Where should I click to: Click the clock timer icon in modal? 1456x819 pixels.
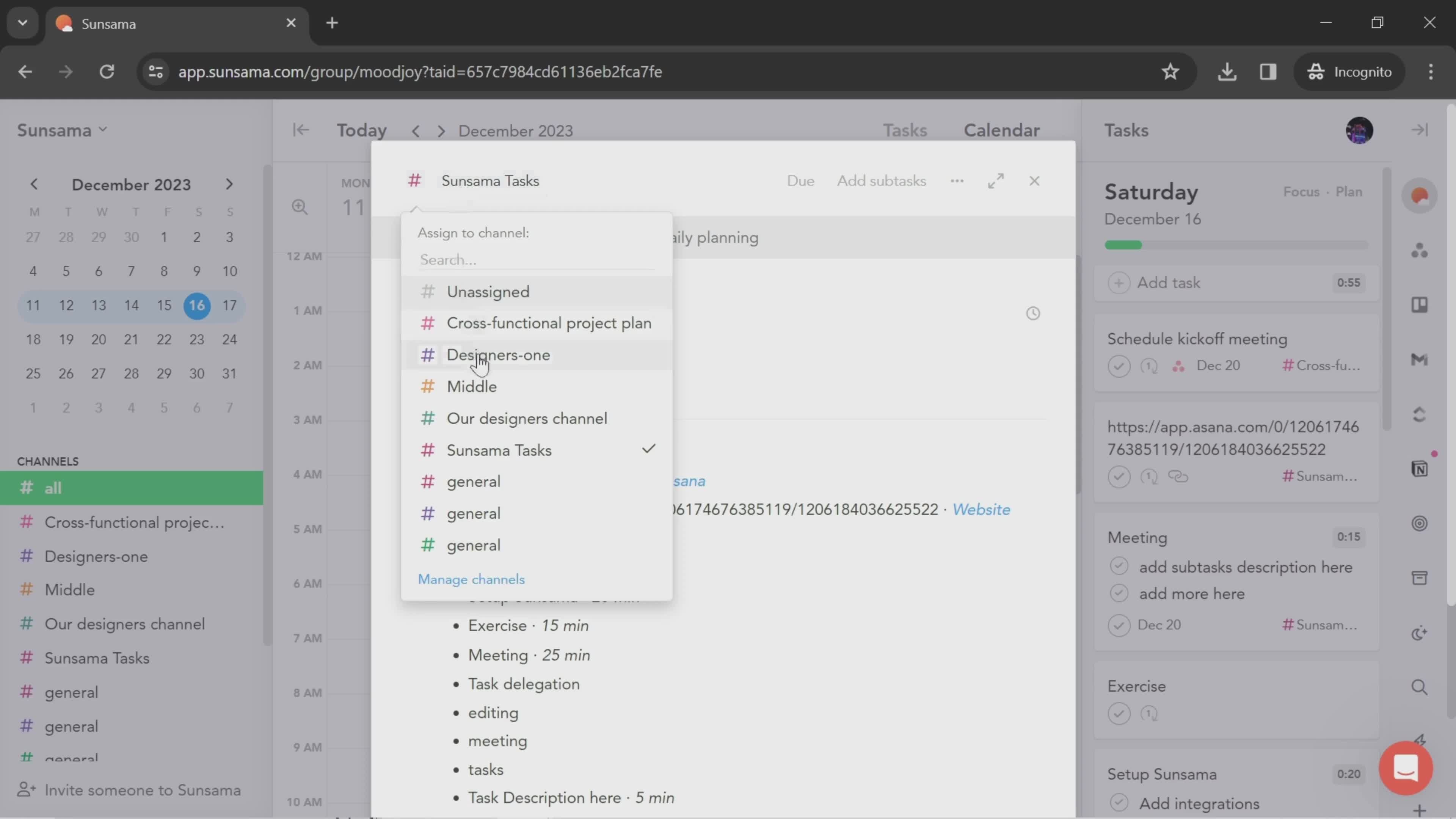click(x=1032, y=313)
